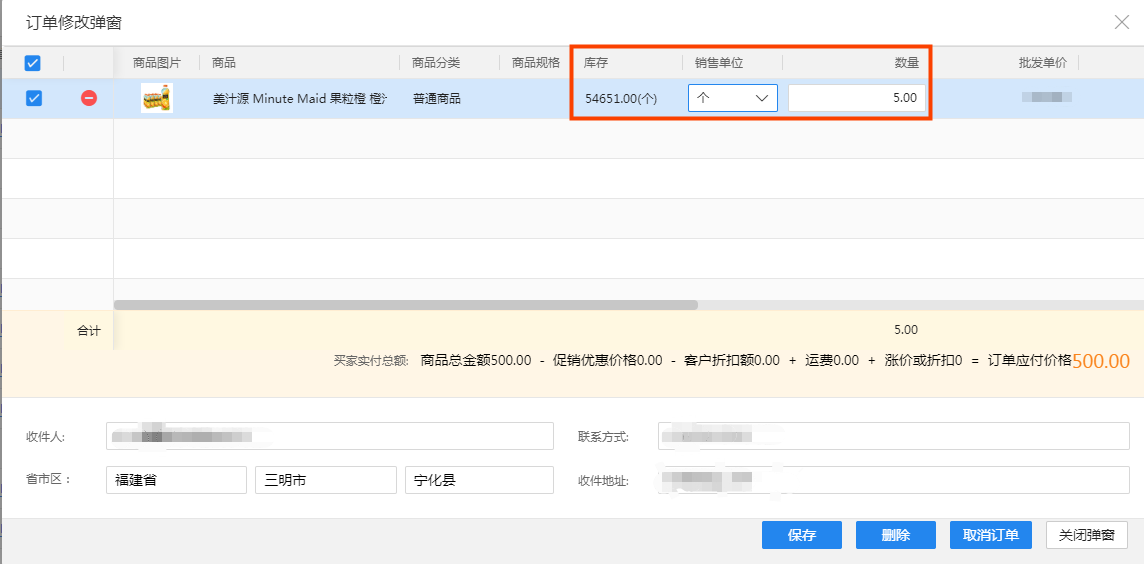
Task: Click the quantity field showing 5.00
Action: (857, 98)
